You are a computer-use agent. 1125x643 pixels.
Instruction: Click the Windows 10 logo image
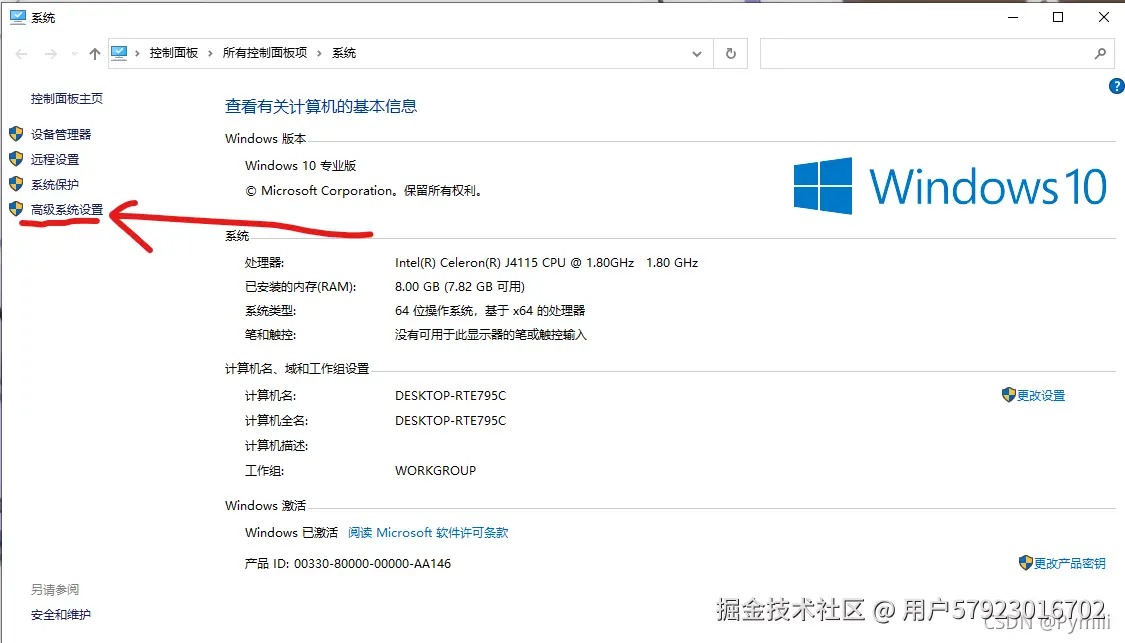[950, 186]
